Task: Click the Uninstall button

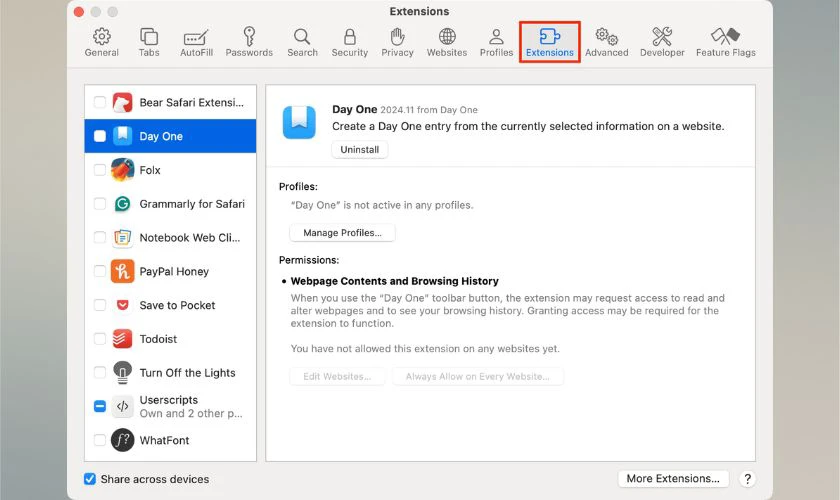Action: [359, 150]
